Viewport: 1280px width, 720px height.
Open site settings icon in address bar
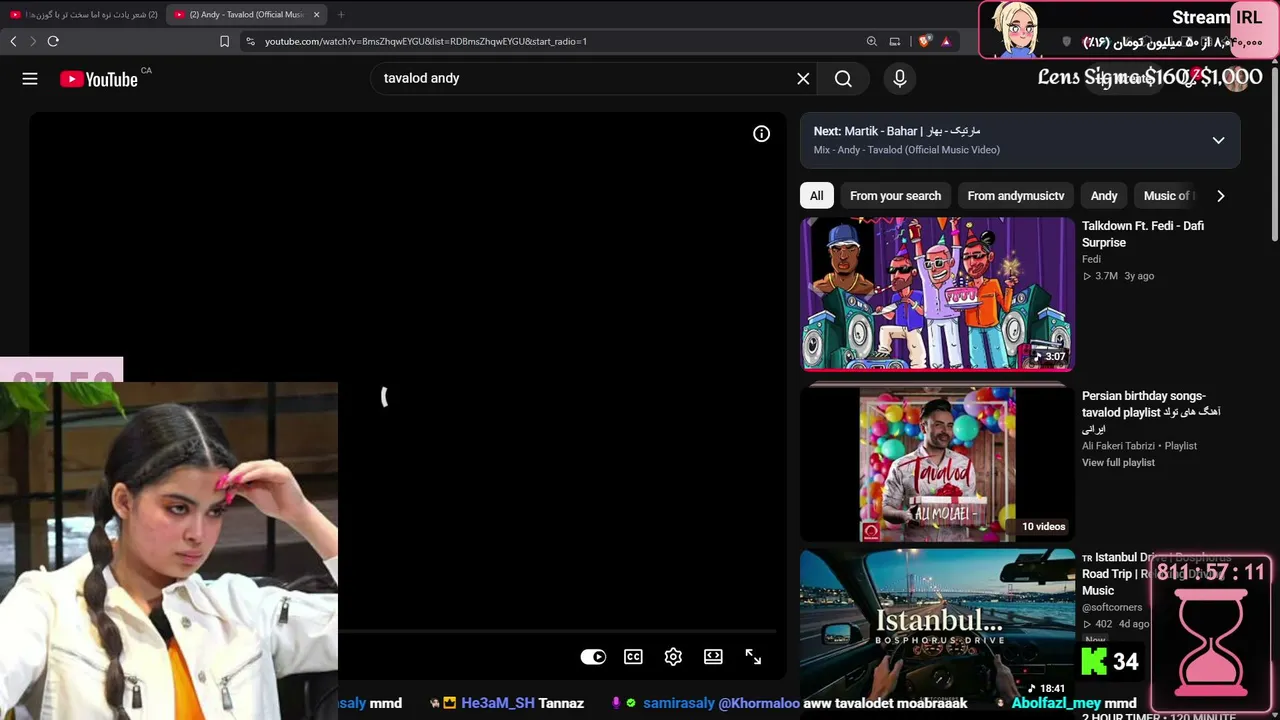tap(250, 41)
